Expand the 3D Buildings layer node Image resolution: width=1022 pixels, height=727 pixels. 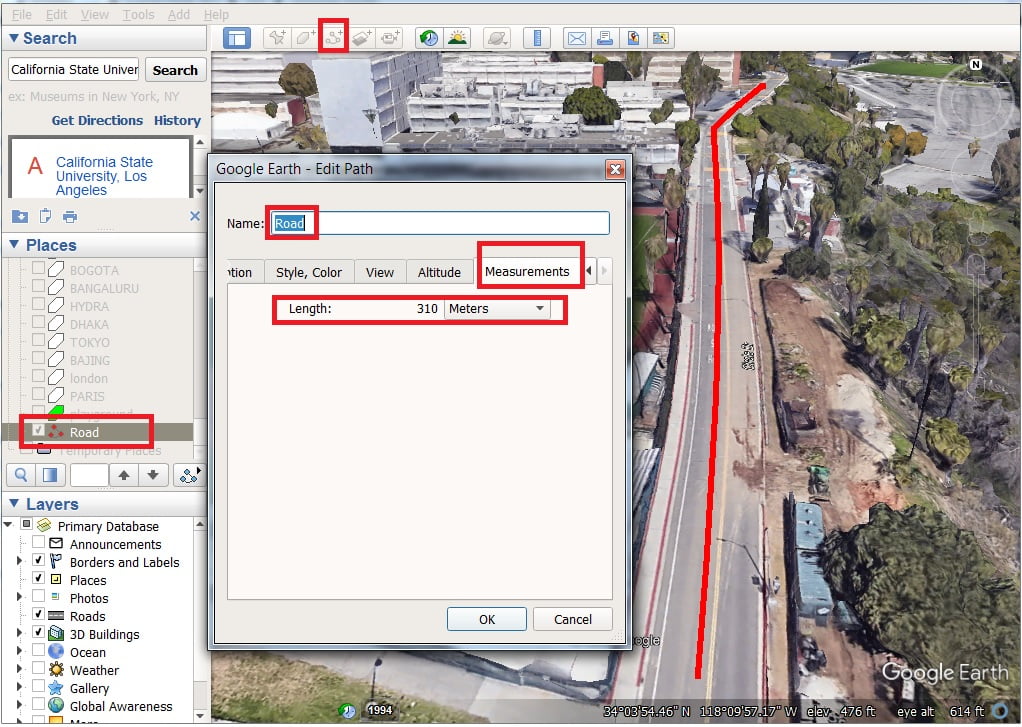[x=19, y=633]
